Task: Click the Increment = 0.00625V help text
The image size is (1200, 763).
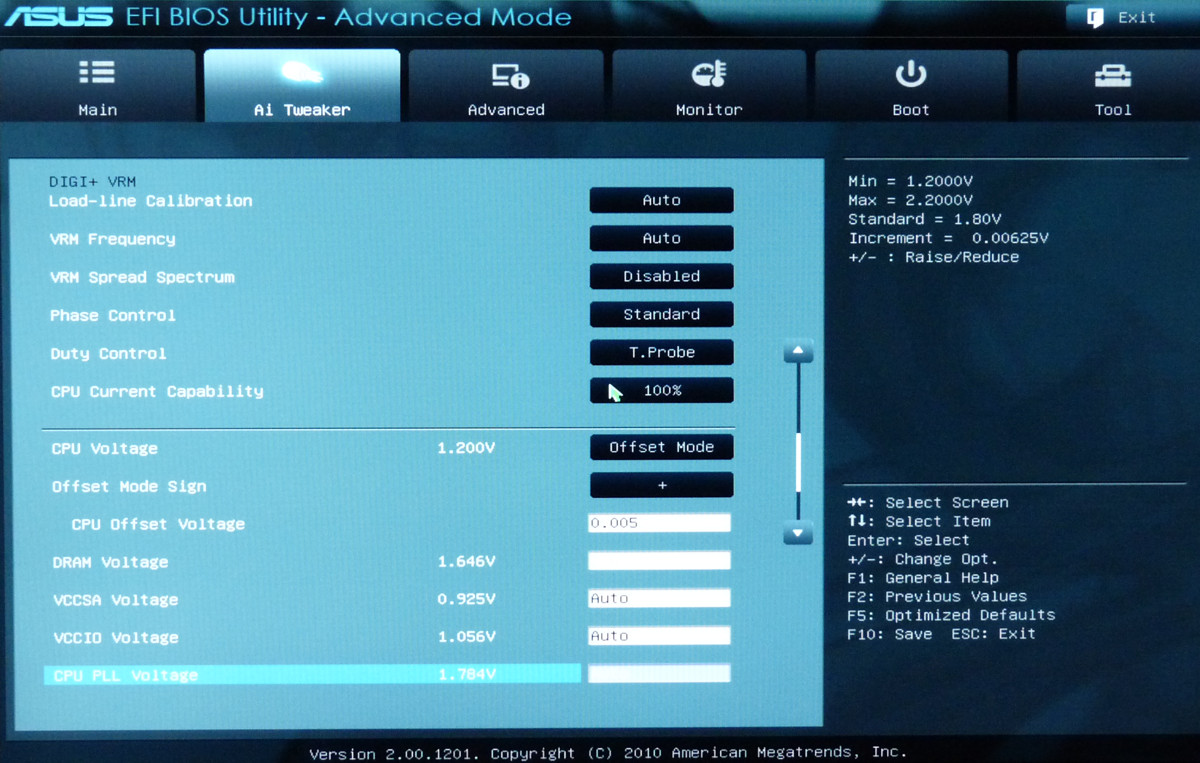Action: click(948, 238)
